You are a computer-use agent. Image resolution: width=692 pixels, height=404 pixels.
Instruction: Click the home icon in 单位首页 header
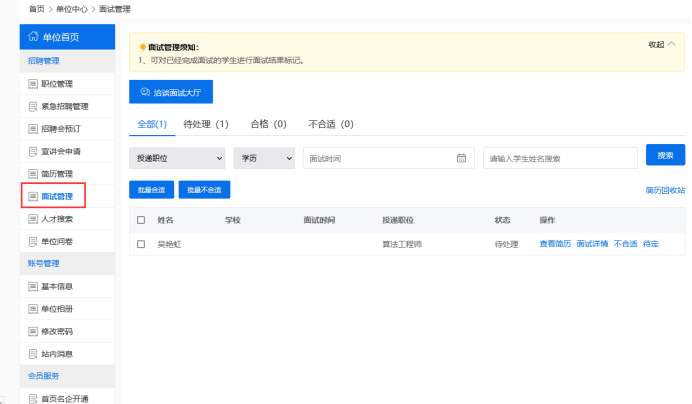(x=33, y=36)
